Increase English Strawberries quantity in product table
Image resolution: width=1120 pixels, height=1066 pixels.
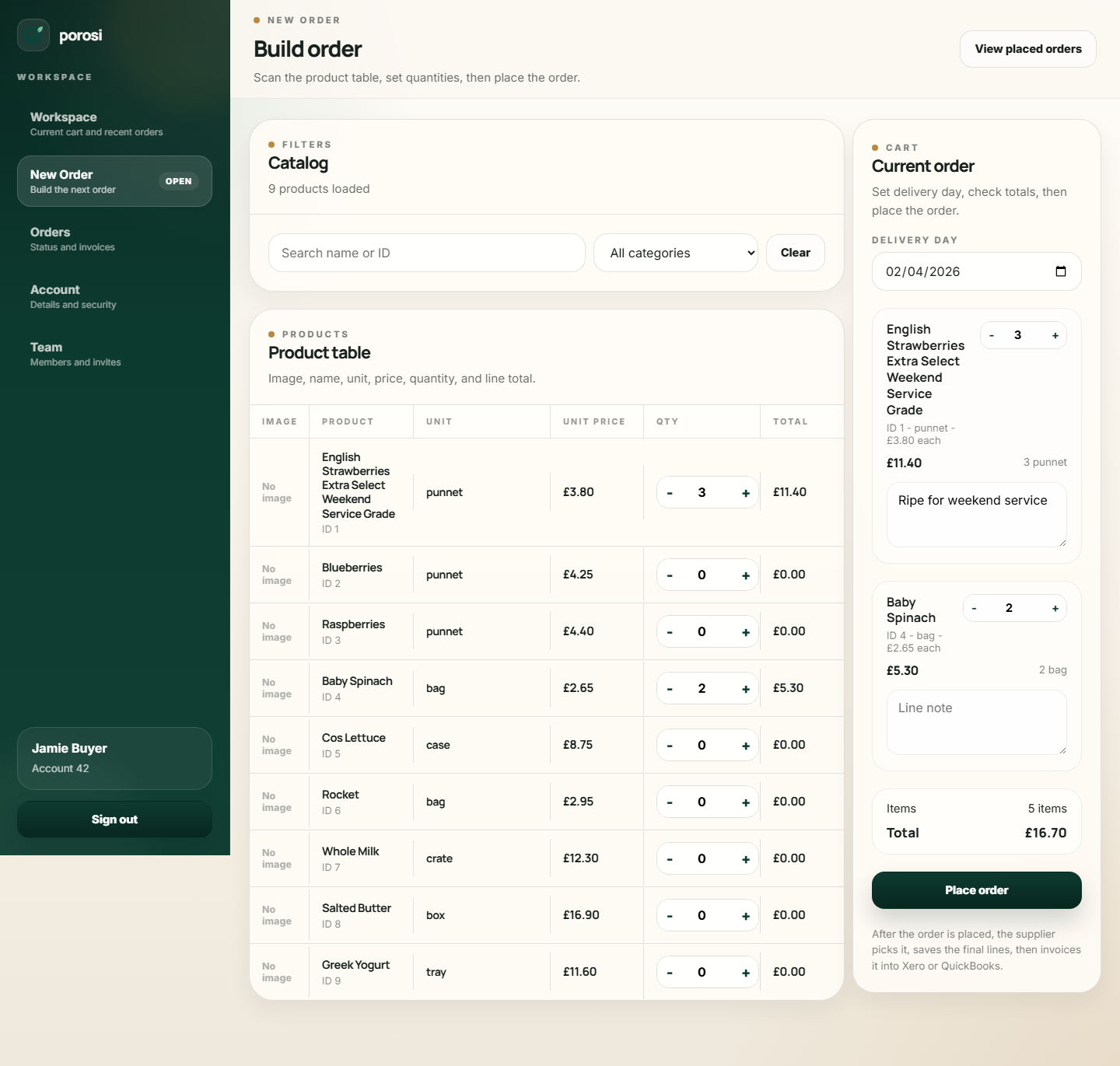(746, 493)
